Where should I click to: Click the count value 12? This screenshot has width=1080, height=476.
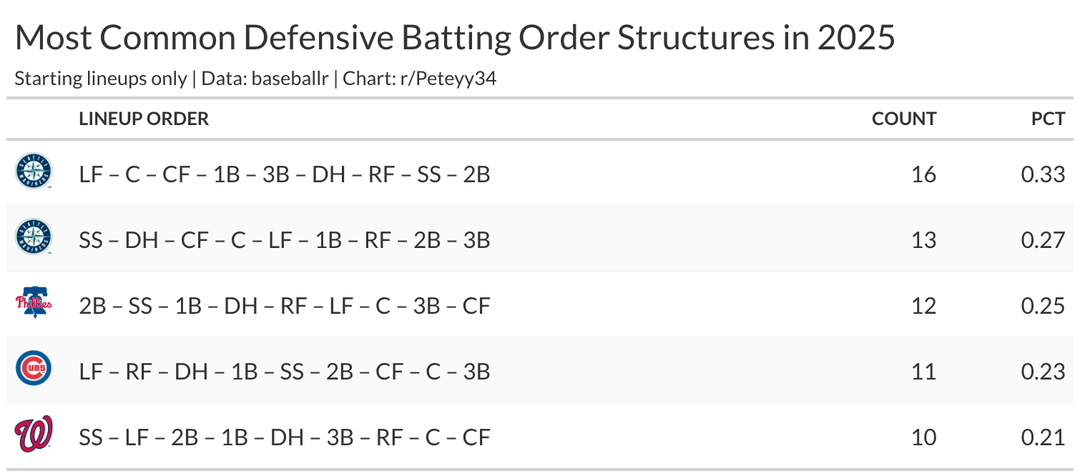(x=924, y=306)
